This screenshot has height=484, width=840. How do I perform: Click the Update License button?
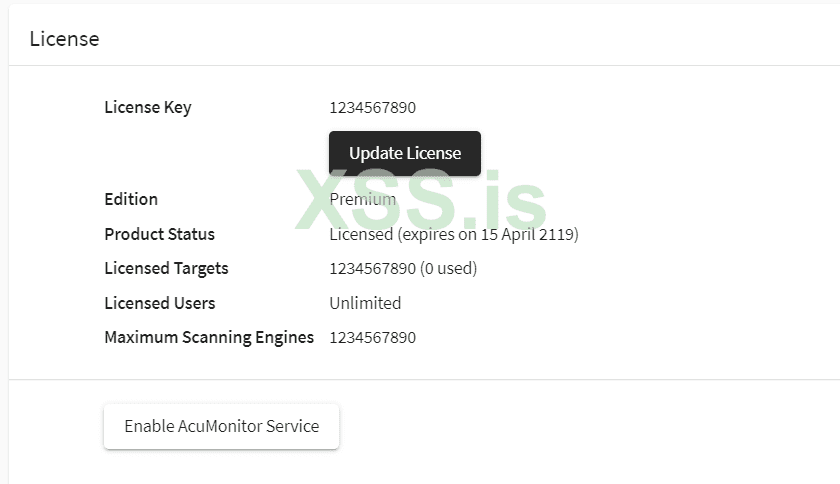[x=405, y=154]
